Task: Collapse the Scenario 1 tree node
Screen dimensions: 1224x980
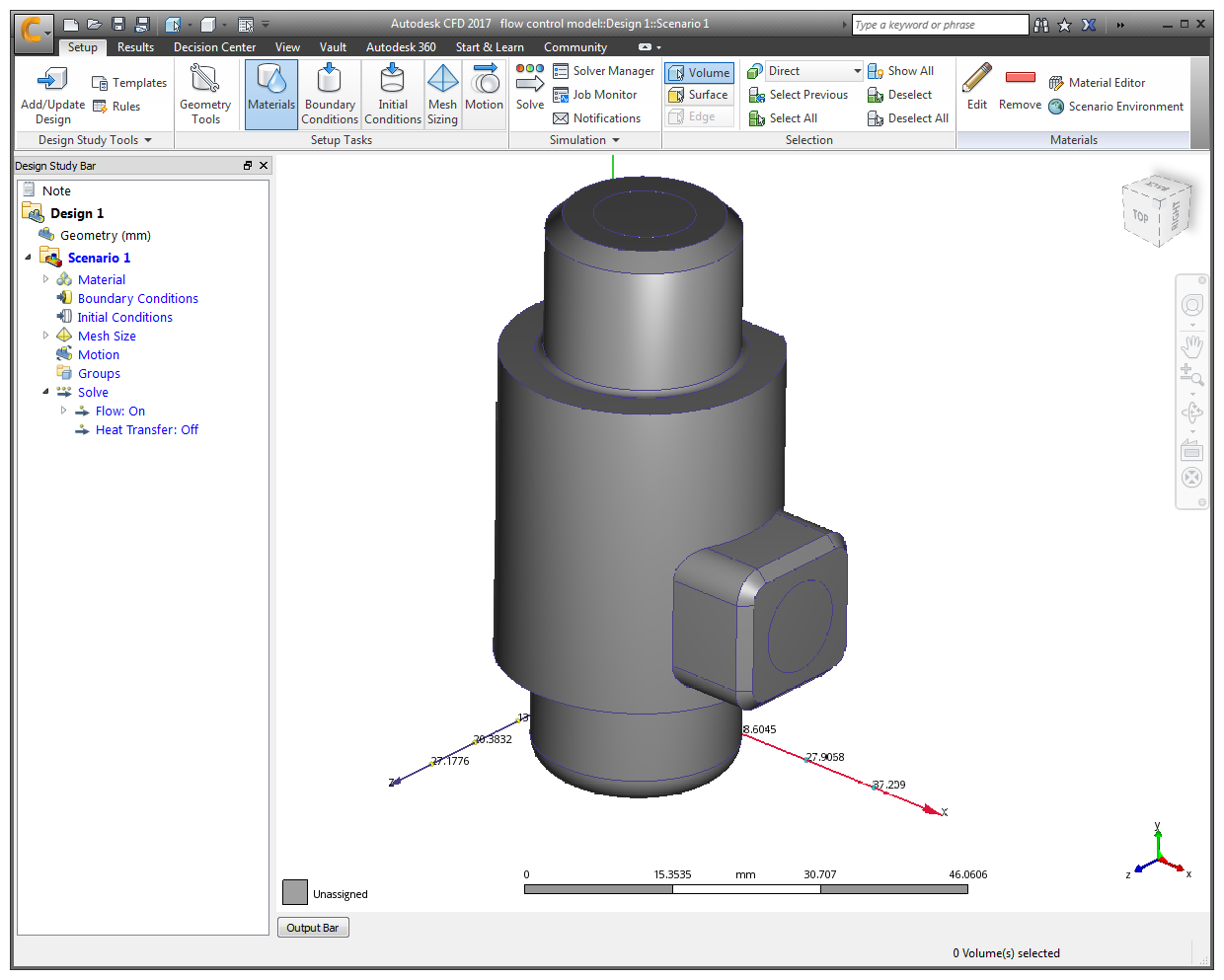Action: click(28, 258)
